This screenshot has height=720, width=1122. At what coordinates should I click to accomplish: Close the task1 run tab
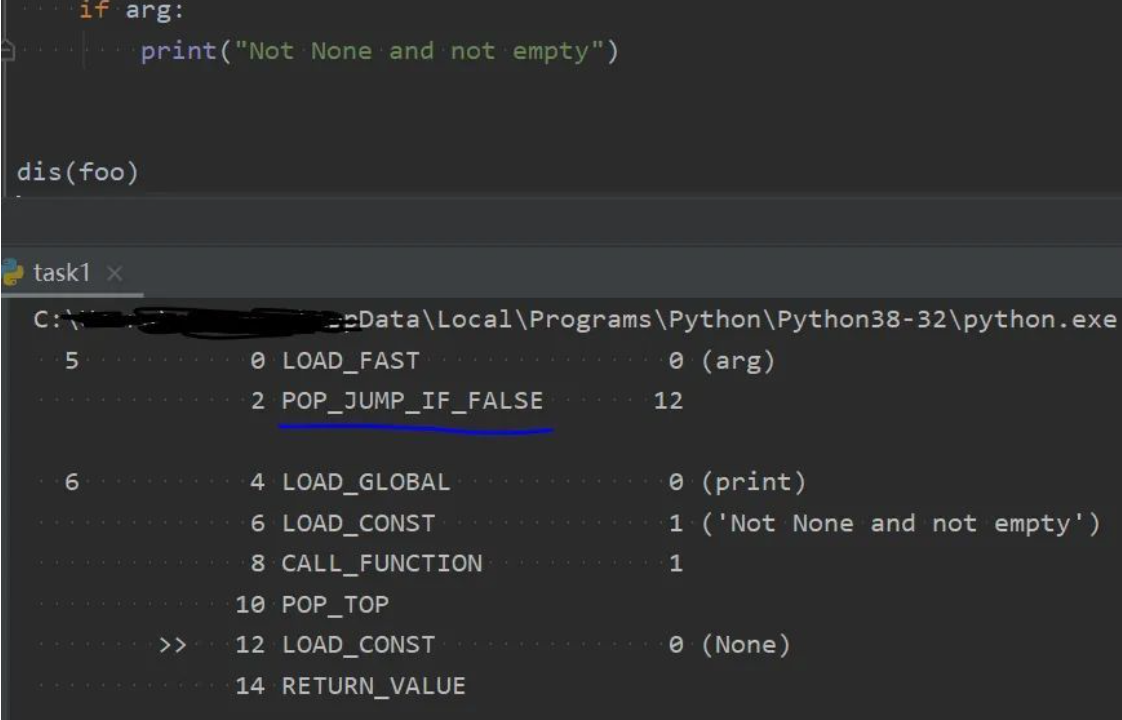(x=114, y=274)
